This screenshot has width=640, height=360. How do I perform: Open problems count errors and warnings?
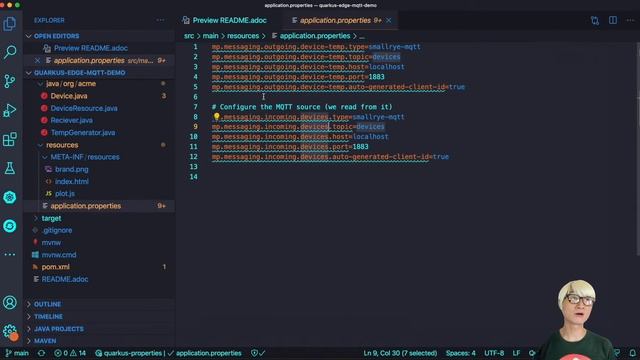[x=70, y=353]
